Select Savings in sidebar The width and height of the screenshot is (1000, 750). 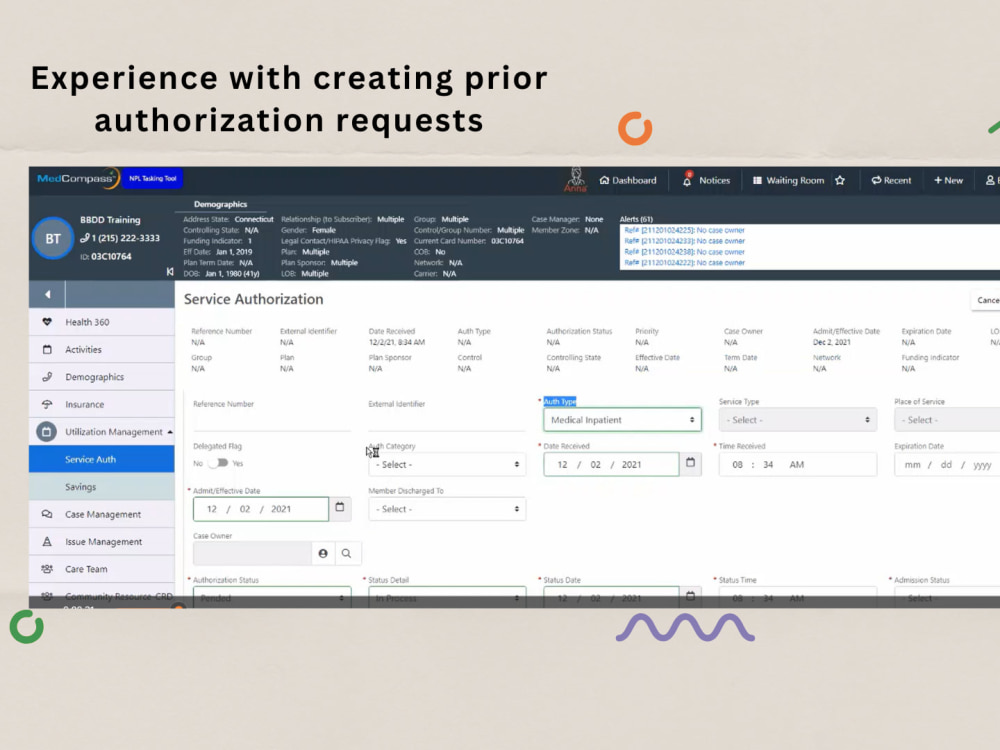(101, 487)
